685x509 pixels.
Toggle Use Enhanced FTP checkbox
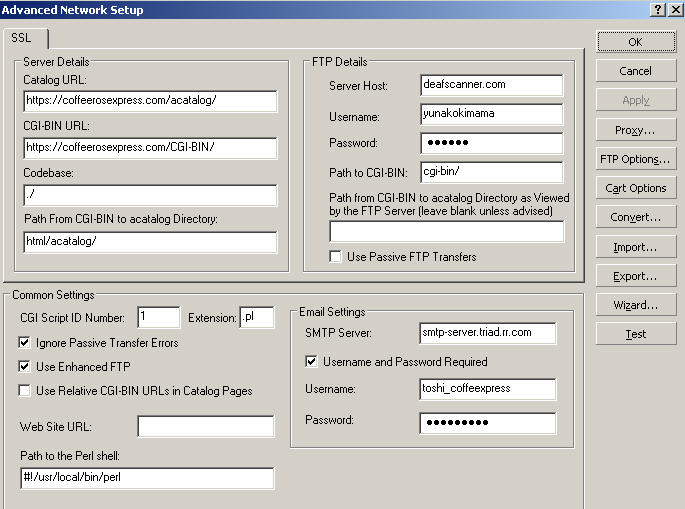pos(26,367)
